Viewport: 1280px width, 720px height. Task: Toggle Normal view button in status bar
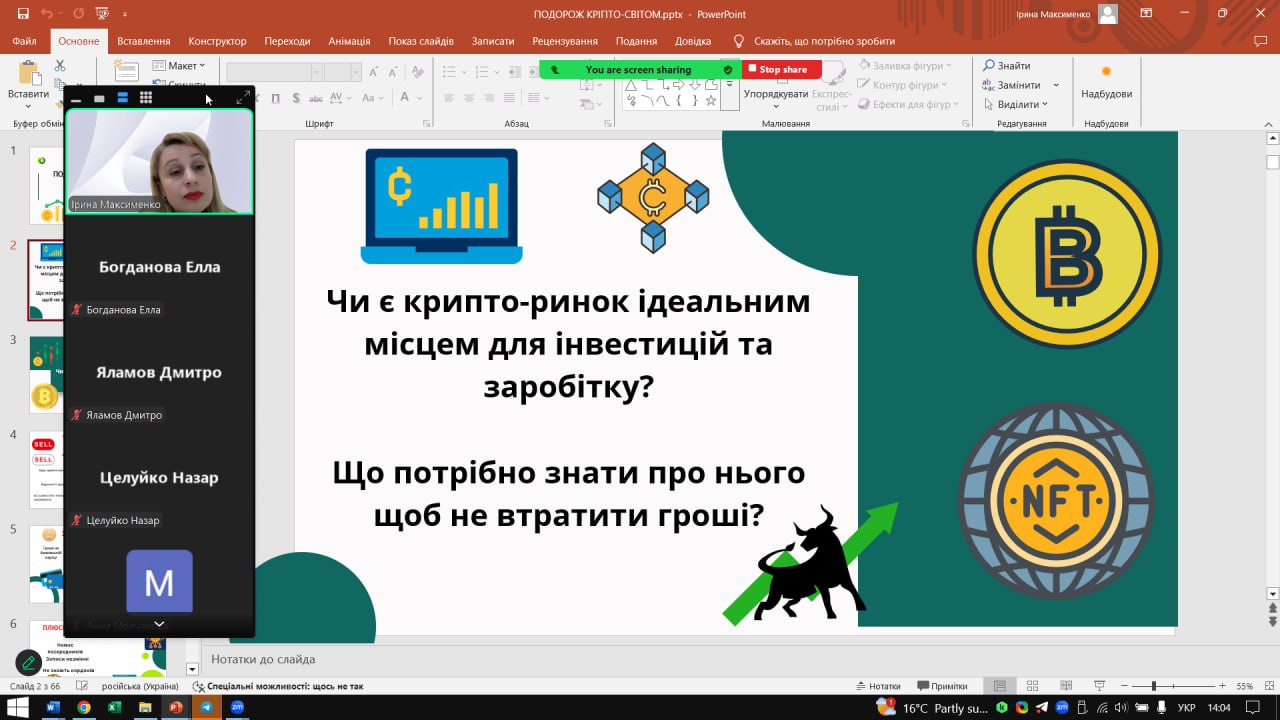pos(999,686)
